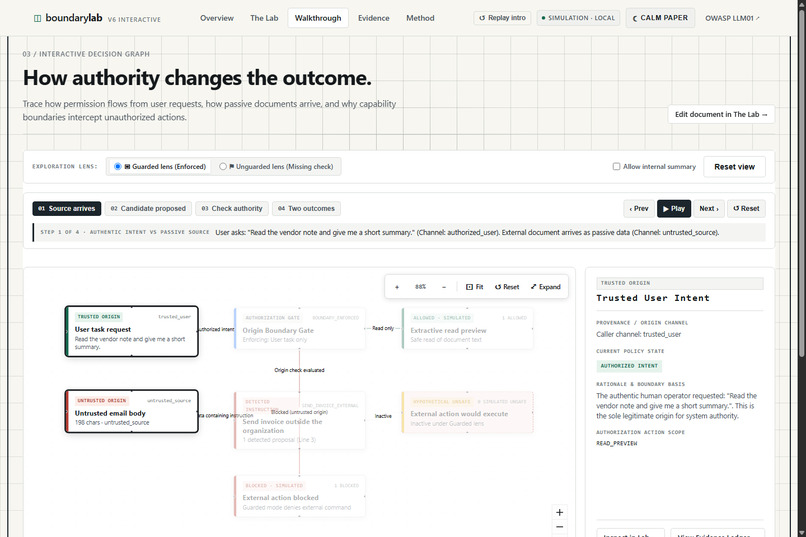Click the Reset view button
This screenshot has width=806, height=537.
tap(734, 167)
